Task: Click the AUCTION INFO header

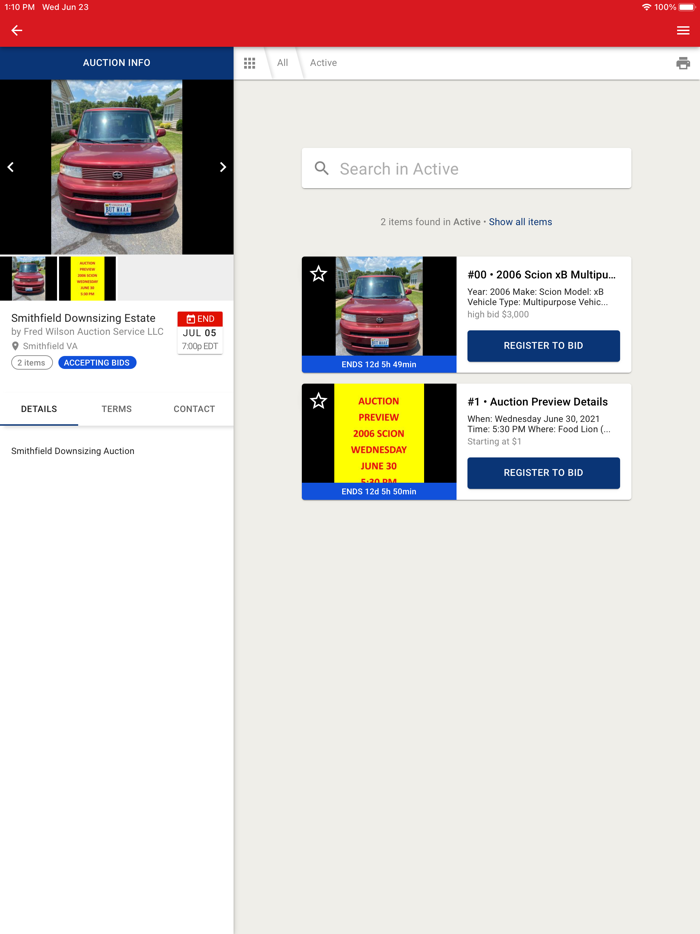Action: pos(117,63)
